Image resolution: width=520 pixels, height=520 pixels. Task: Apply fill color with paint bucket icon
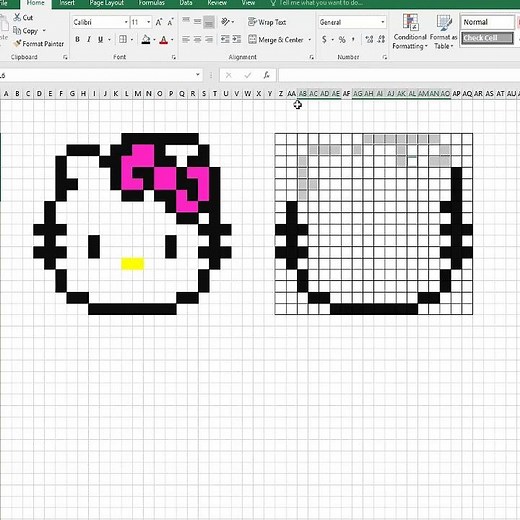[x=146, y=40]
